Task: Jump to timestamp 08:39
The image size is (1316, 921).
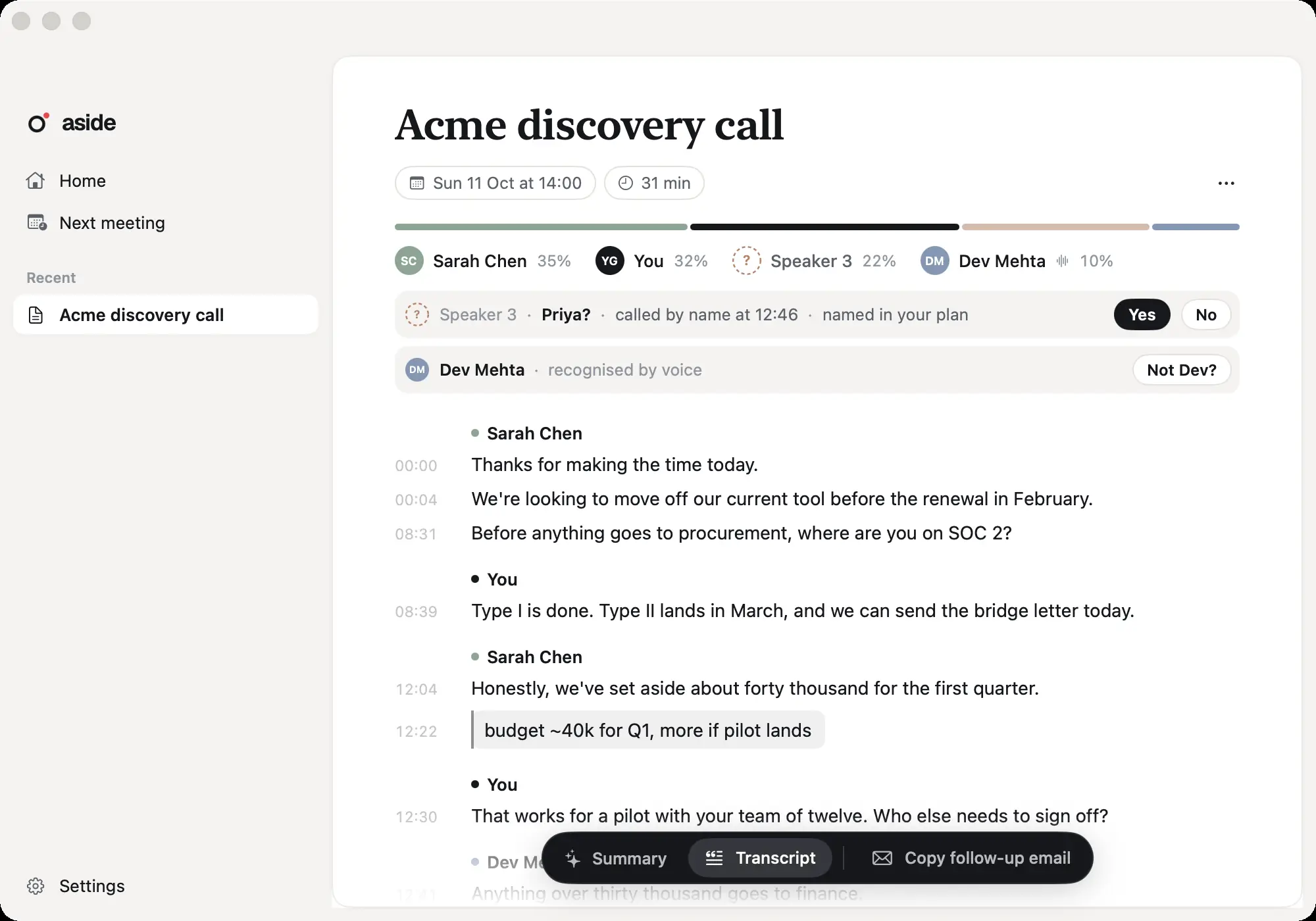Action: (416, 612)
